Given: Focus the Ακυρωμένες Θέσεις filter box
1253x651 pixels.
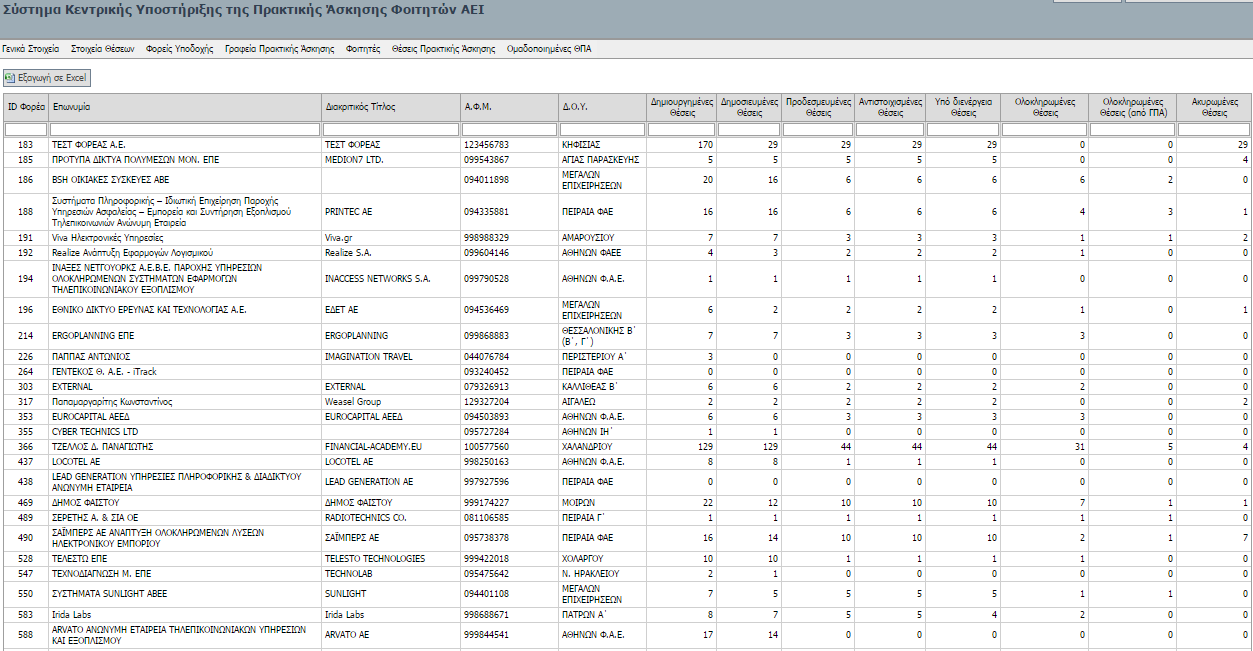Looking at the screenshot, I should point(1214,130).
